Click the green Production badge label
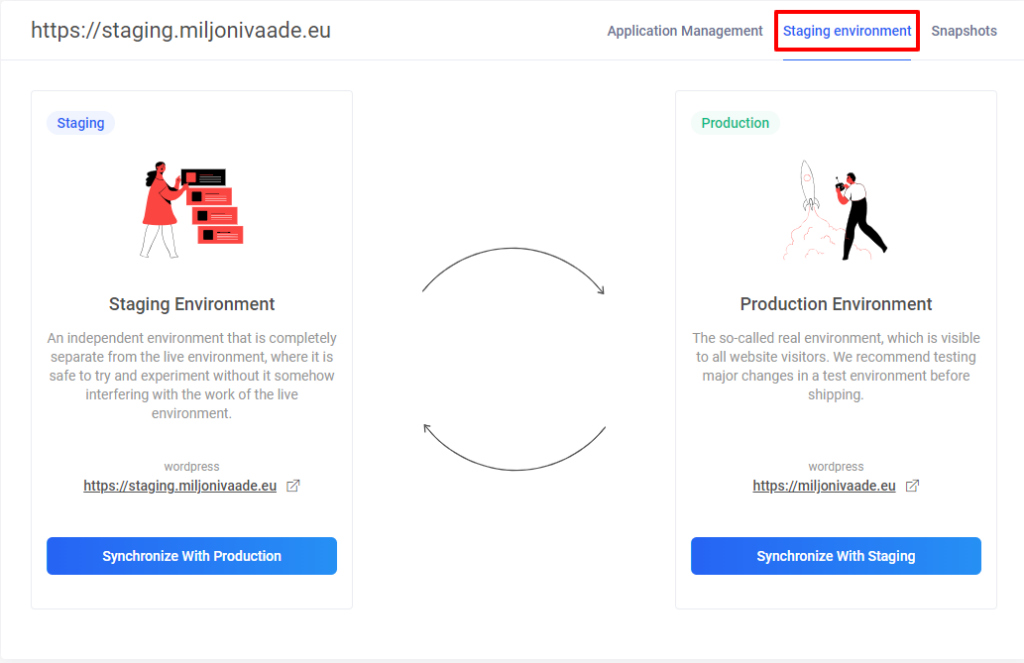 [735, 123]
